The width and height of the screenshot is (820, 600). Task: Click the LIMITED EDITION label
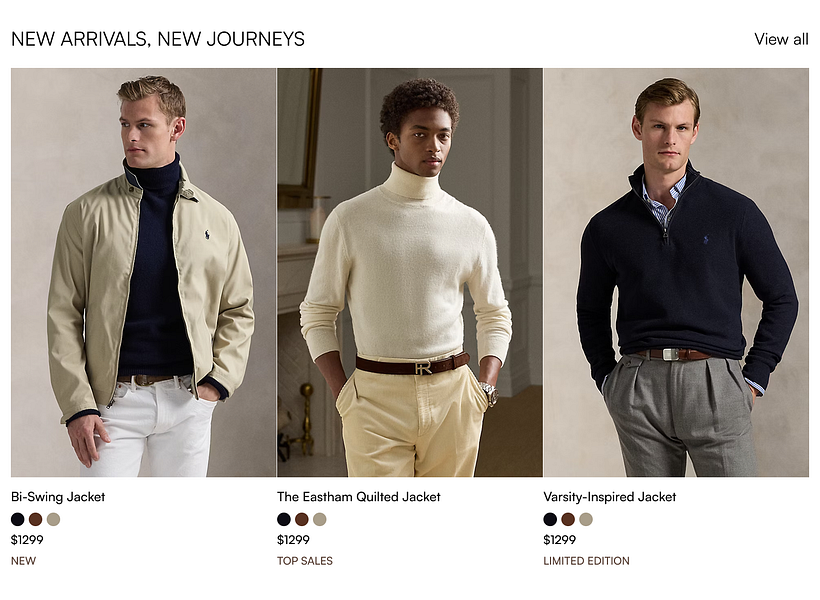(586, 561)
